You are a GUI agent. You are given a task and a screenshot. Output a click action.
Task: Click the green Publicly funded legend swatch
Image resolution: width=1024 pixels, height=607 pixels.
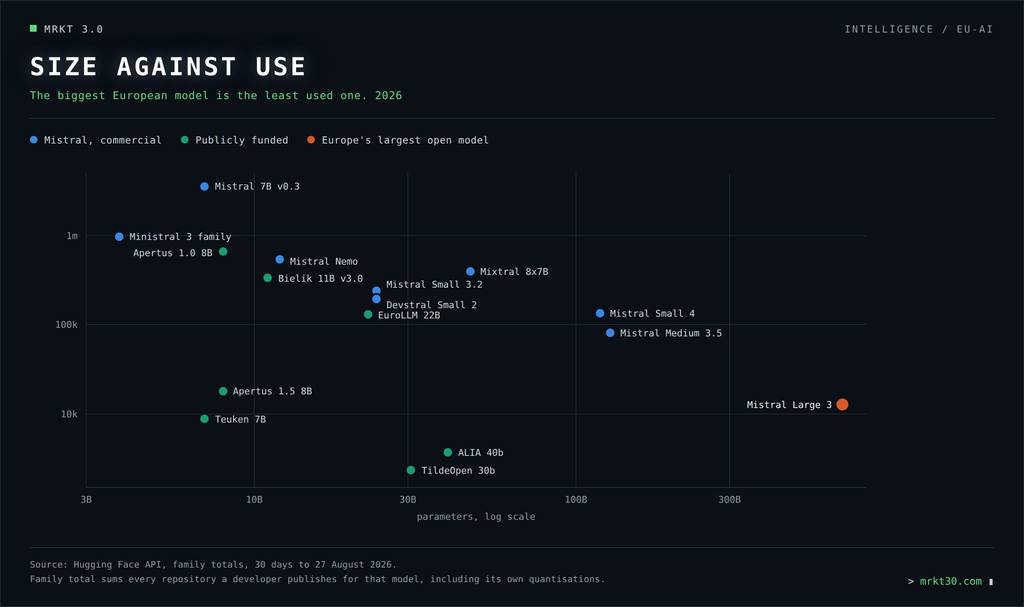point(185,140)
